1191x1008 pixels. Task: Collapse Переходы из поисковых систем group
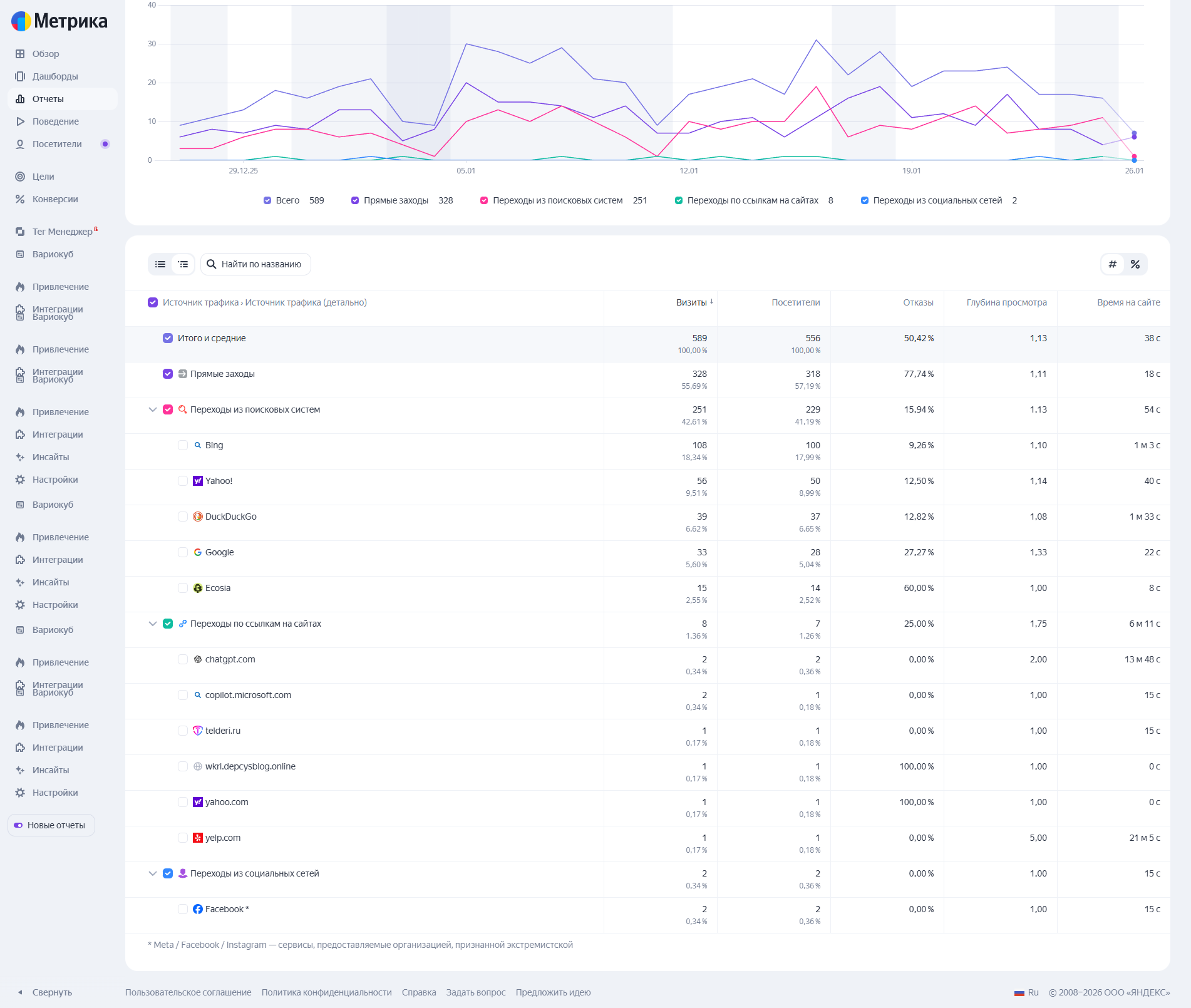point(152,409)
